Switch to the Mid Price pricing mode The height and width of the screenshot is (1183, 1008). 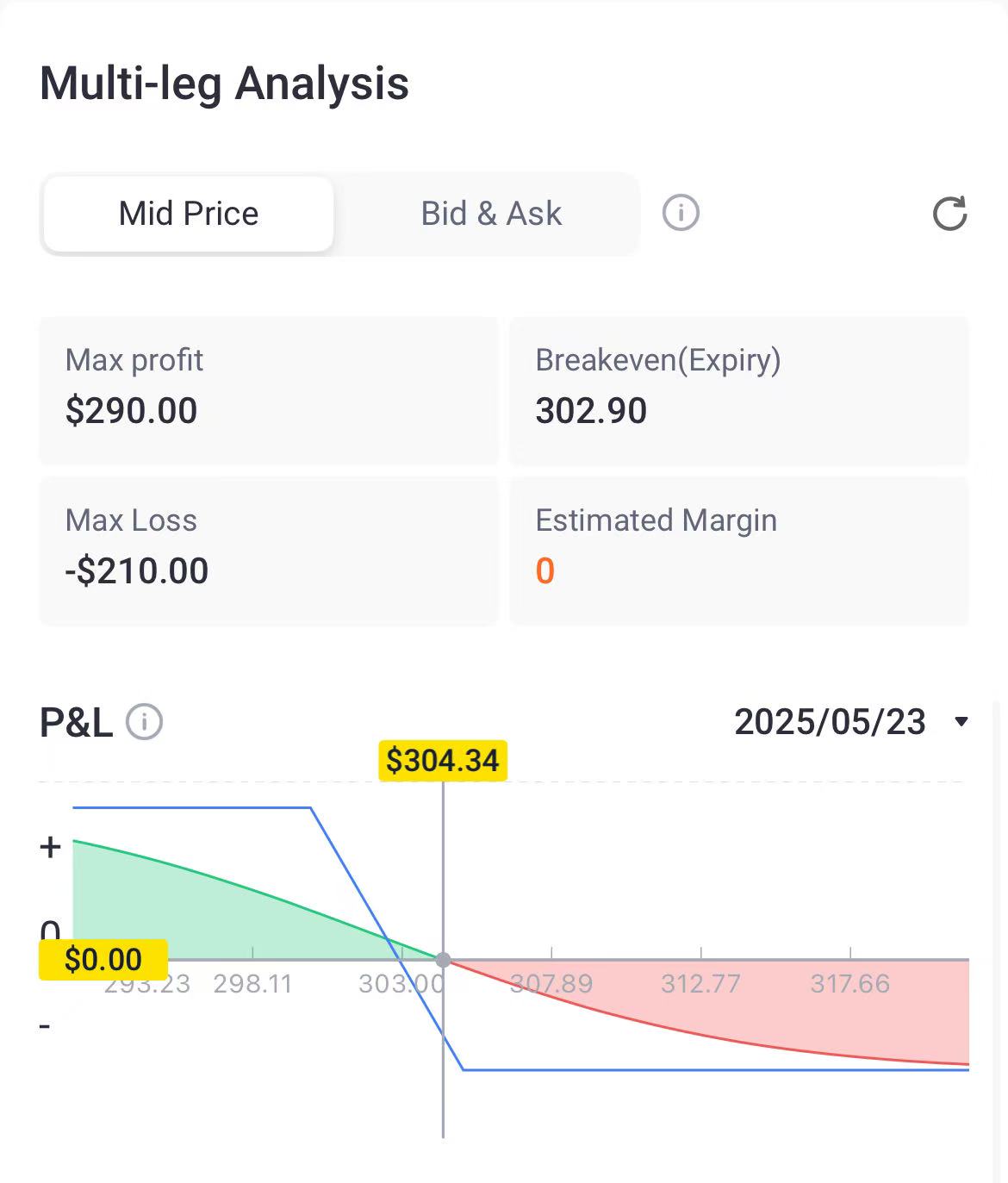click(x=189, y=214)
